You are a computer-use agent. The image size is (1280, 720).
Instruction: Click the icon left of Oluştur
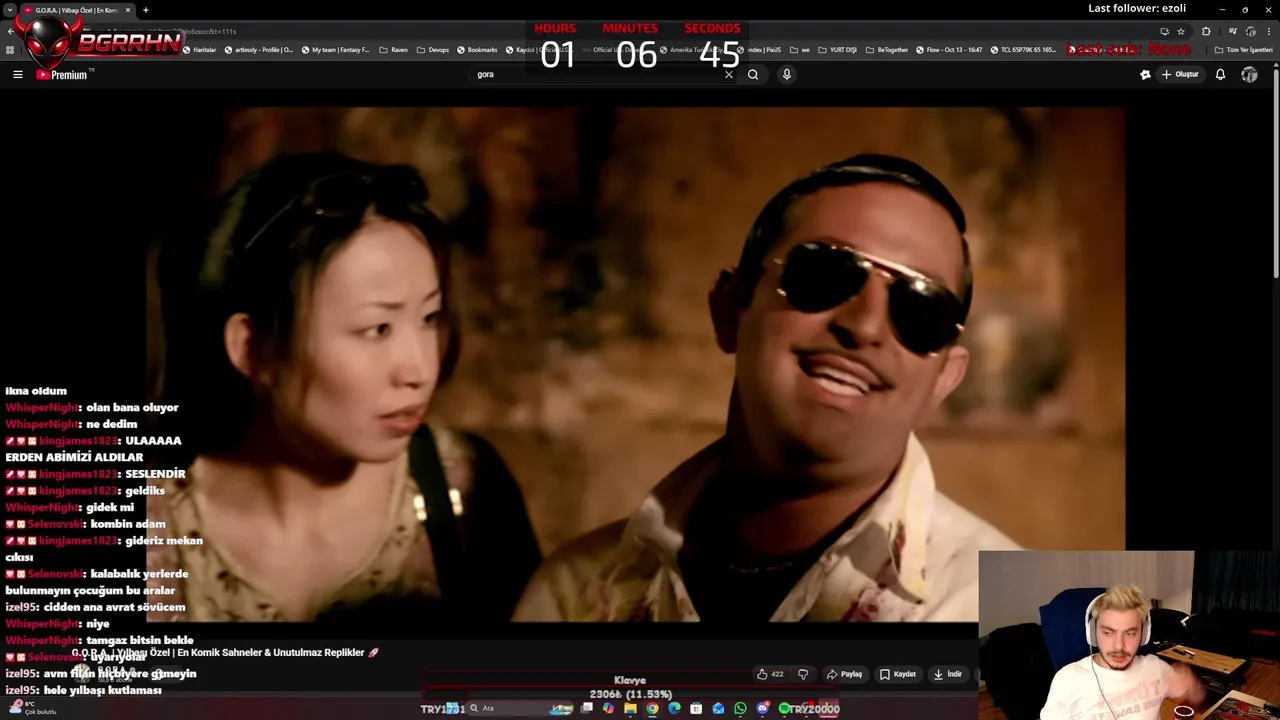click(x=1145, y=74)
